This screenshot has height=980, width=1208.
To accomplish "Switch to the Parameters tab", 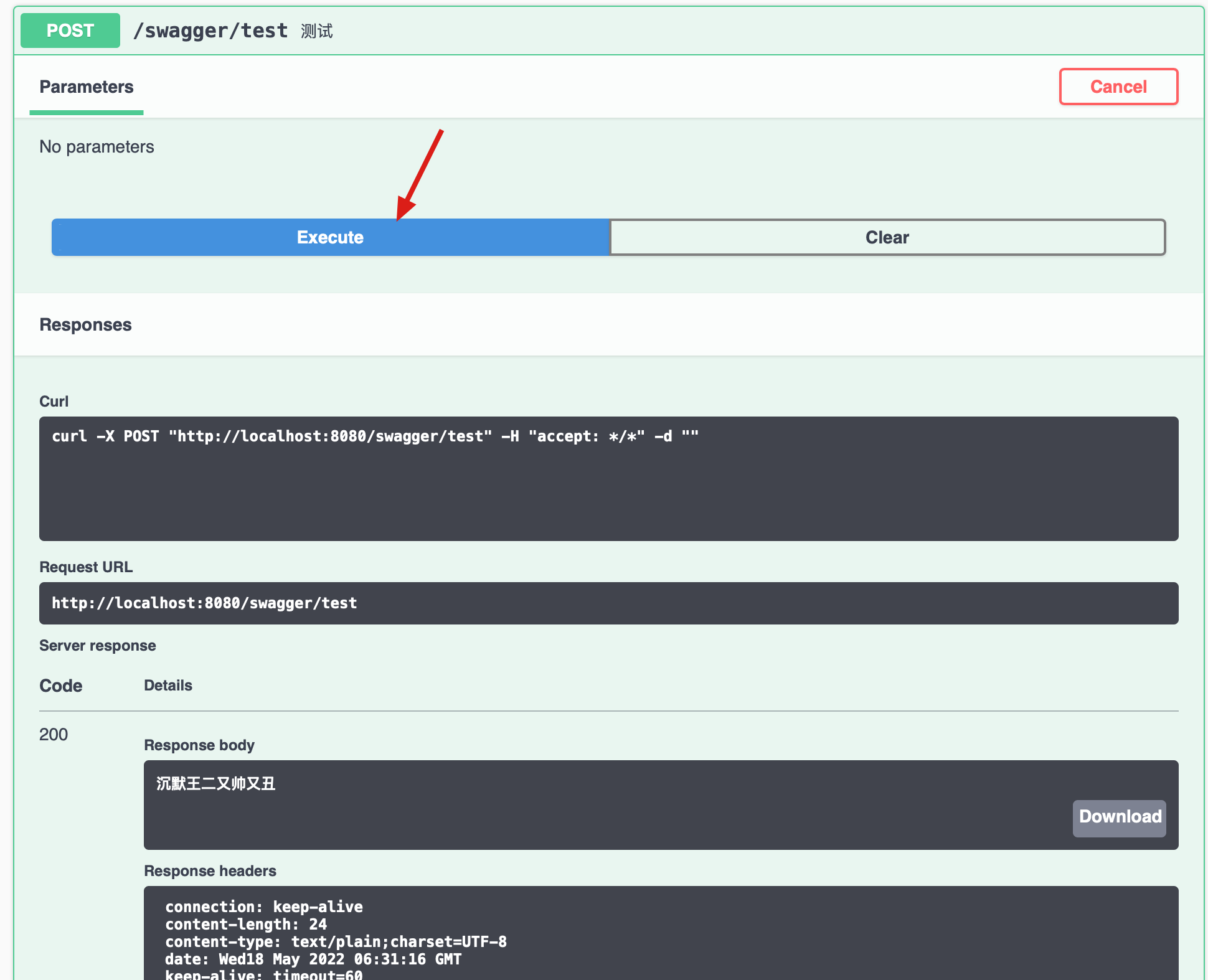I will pos(87,87).
